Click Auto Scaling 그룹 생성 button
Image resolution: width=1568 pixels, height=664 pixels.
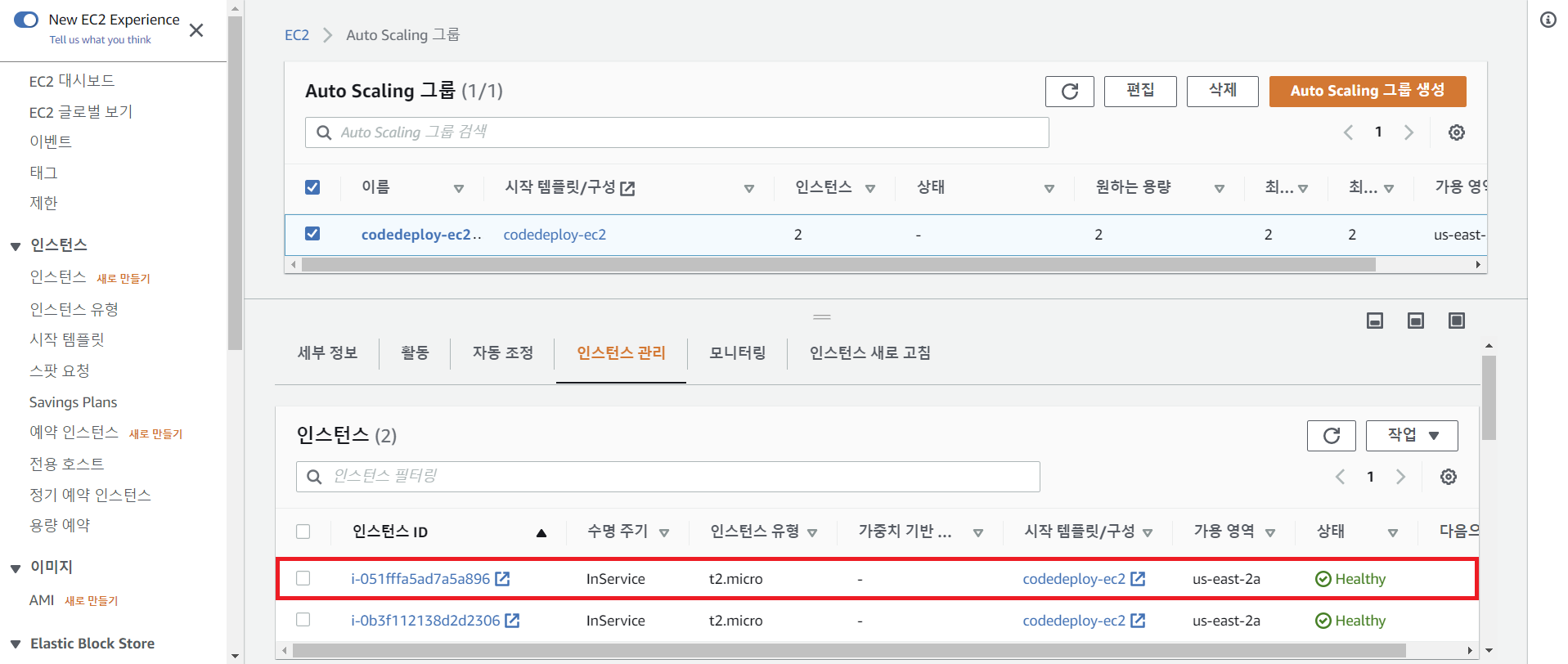1368,92
